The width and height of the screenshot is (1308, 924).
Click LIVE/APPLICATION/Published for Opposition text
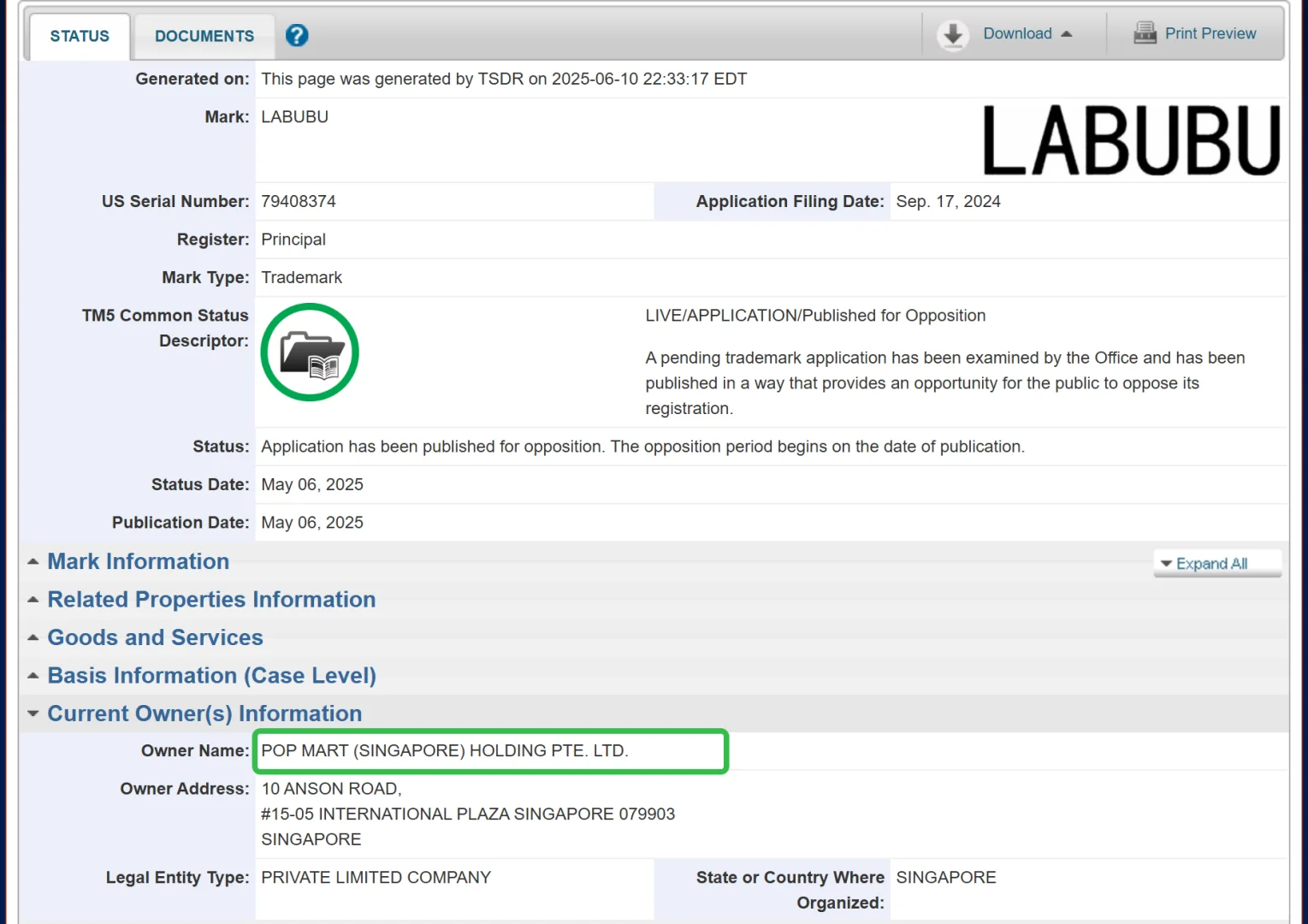[815, 316]
